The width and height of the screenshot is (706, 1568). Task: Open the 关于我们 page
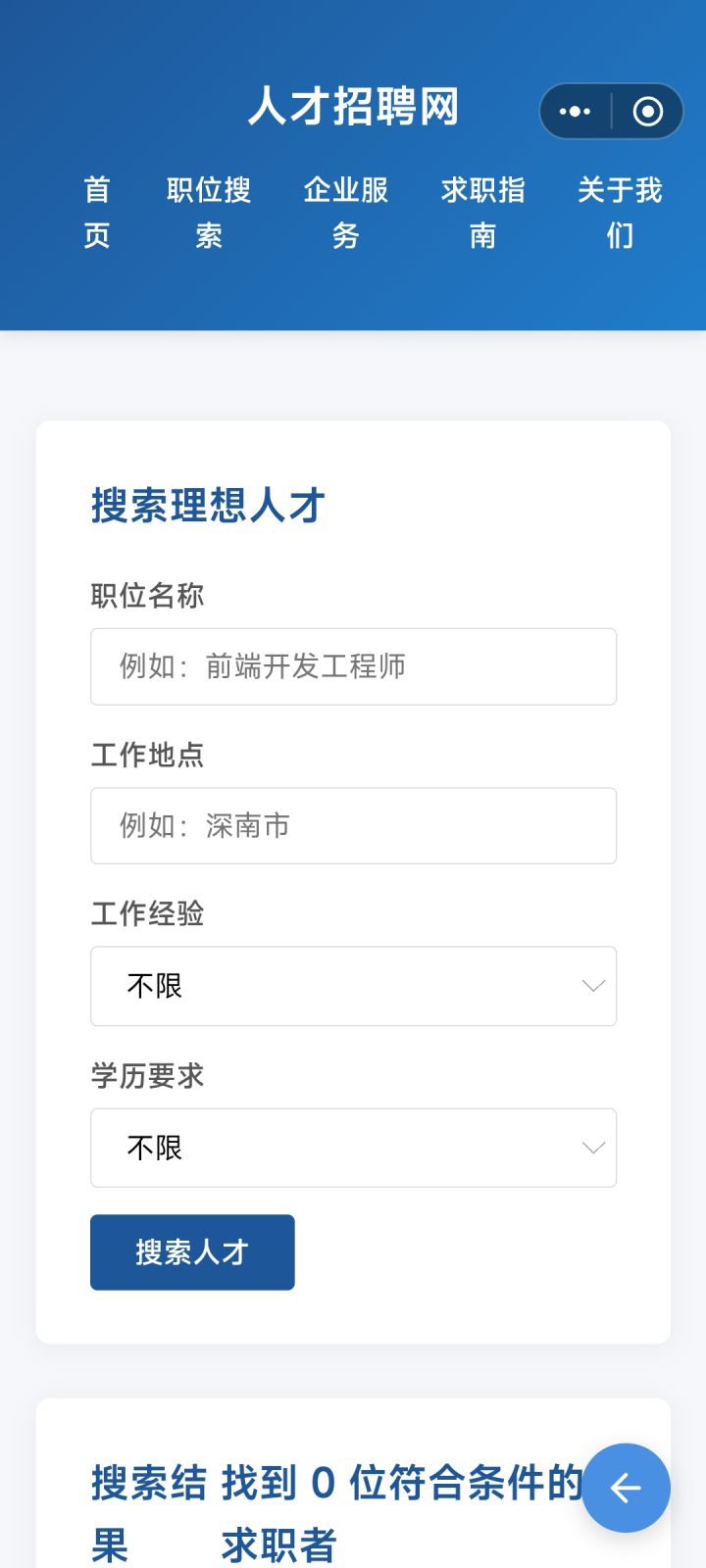620,212
